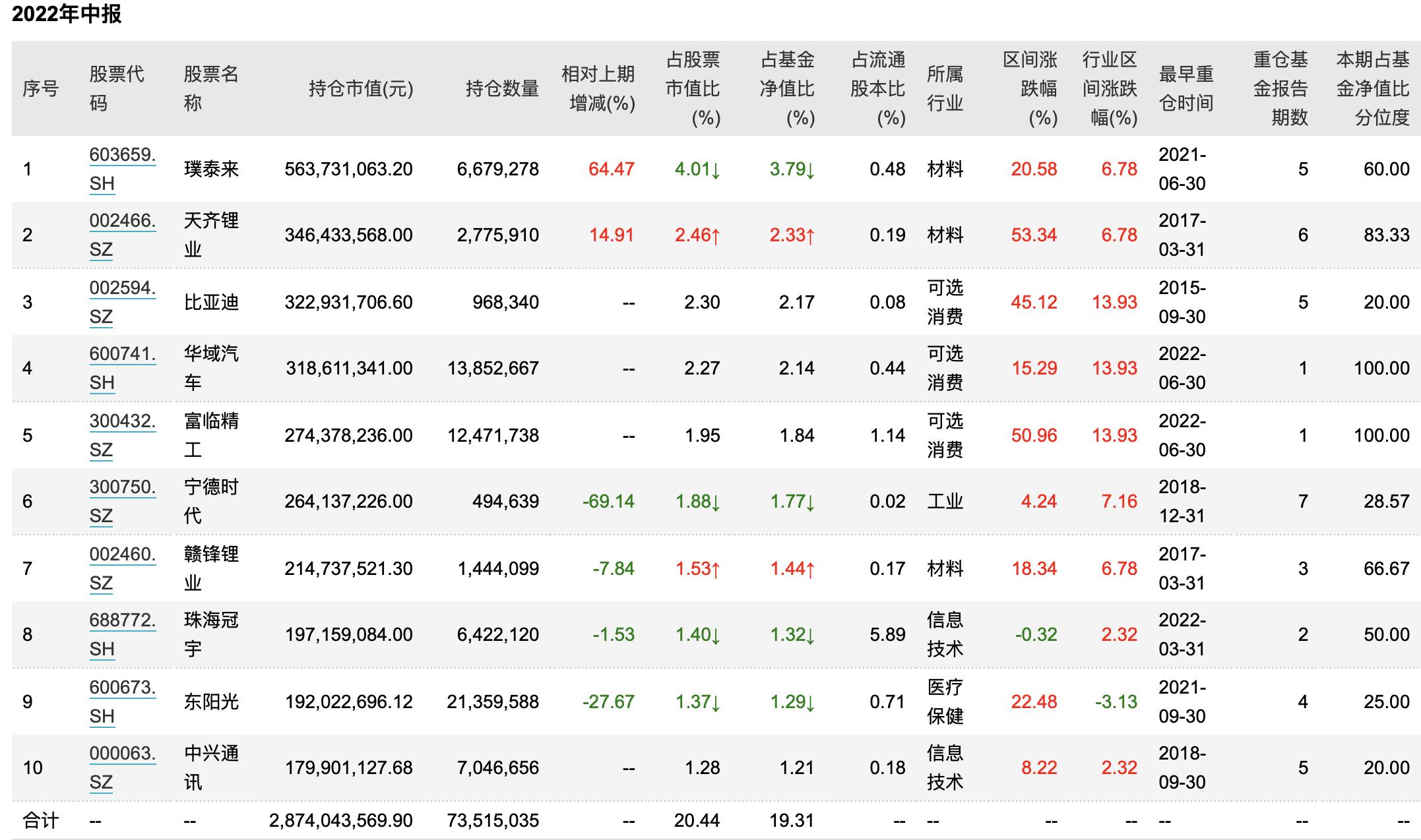Click percentile value 83.33
This screenshot has height=840, width=1421.
coord(1387,235)
